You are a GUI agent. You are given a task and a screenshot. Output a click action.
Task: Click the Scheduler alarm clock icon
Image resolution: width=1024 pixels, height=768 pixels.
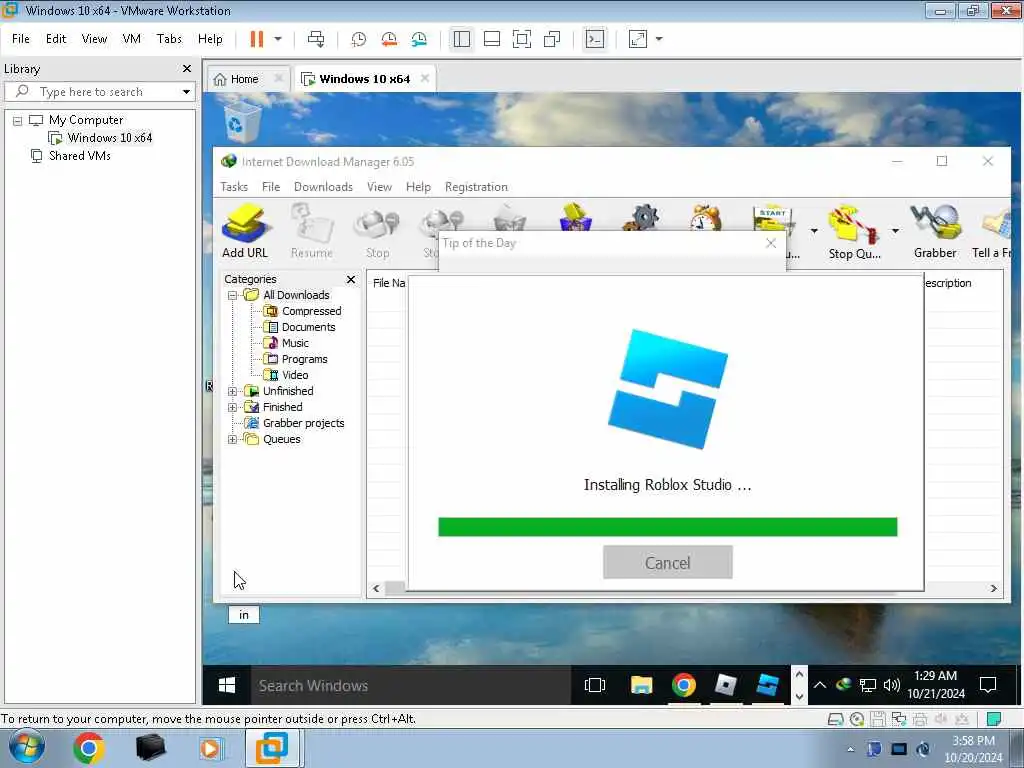coord(706,217)
